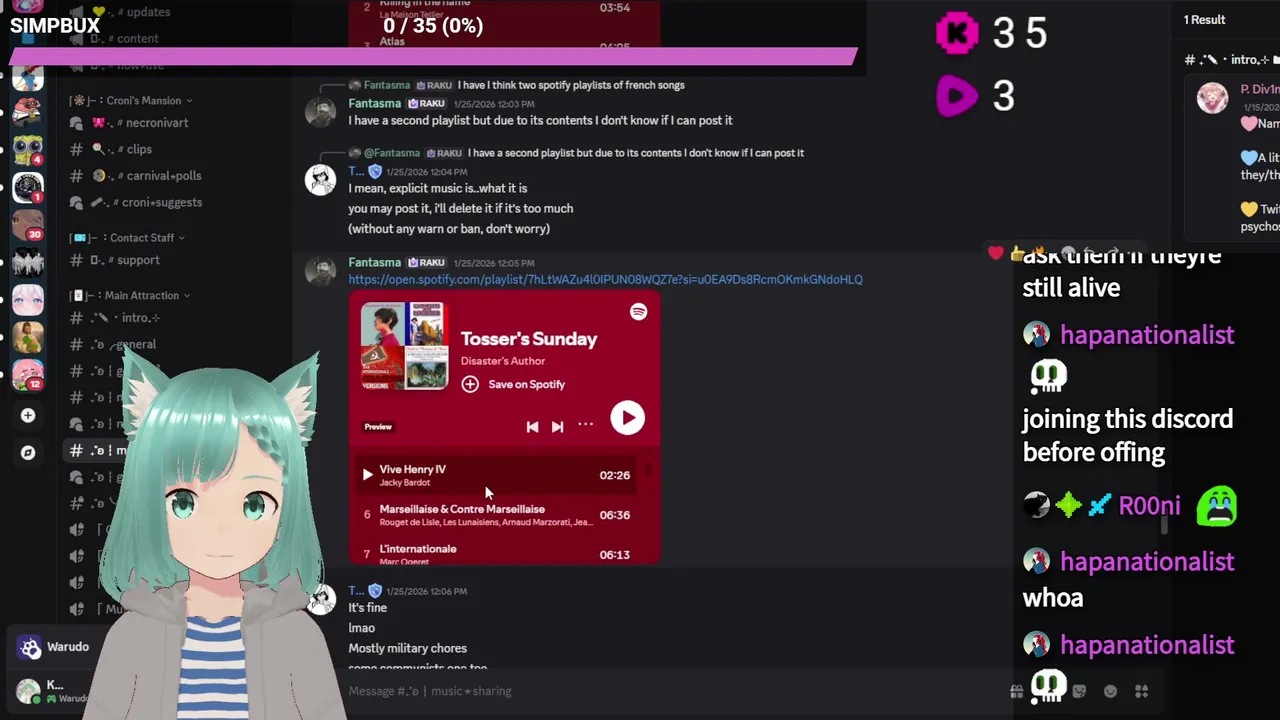The image size is (1280, 720).
Task: Click the replied-to Fantasma message preview
Action: point(635,153)
